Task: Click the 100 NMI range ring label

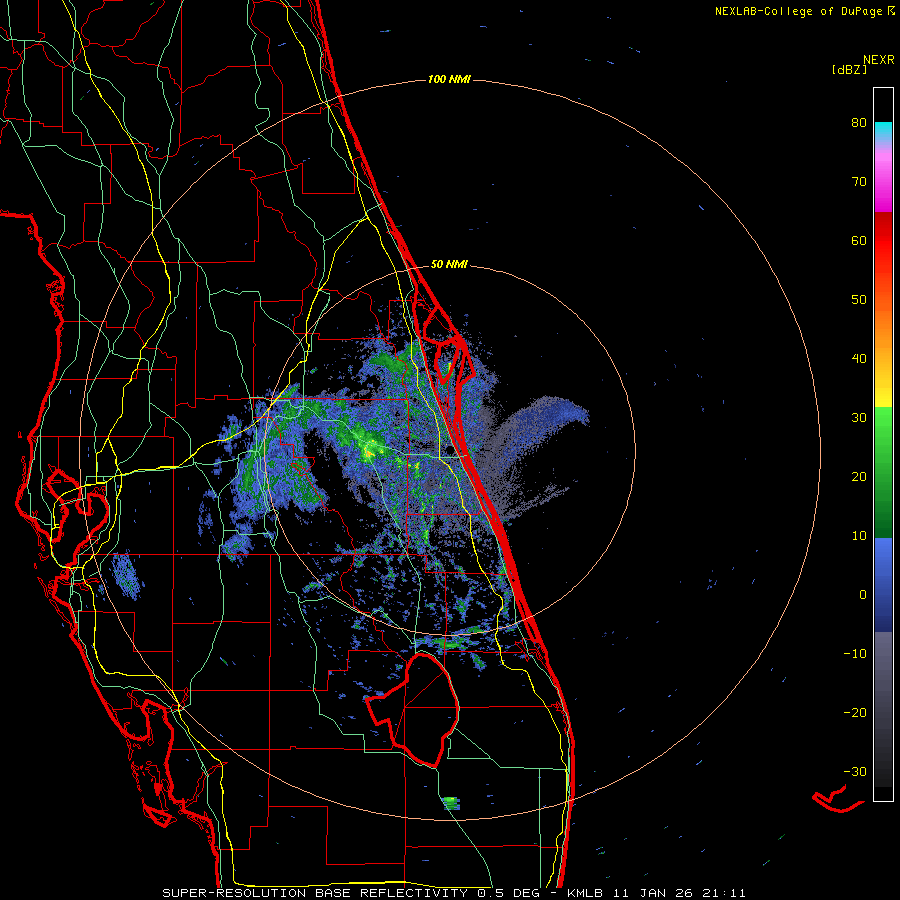Action: click(449, 79)
